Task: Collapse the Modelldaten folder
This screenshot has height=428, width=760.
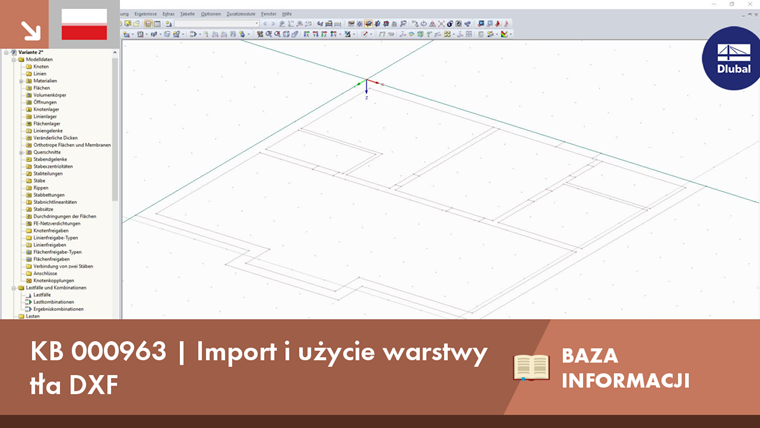Action: 14,60
